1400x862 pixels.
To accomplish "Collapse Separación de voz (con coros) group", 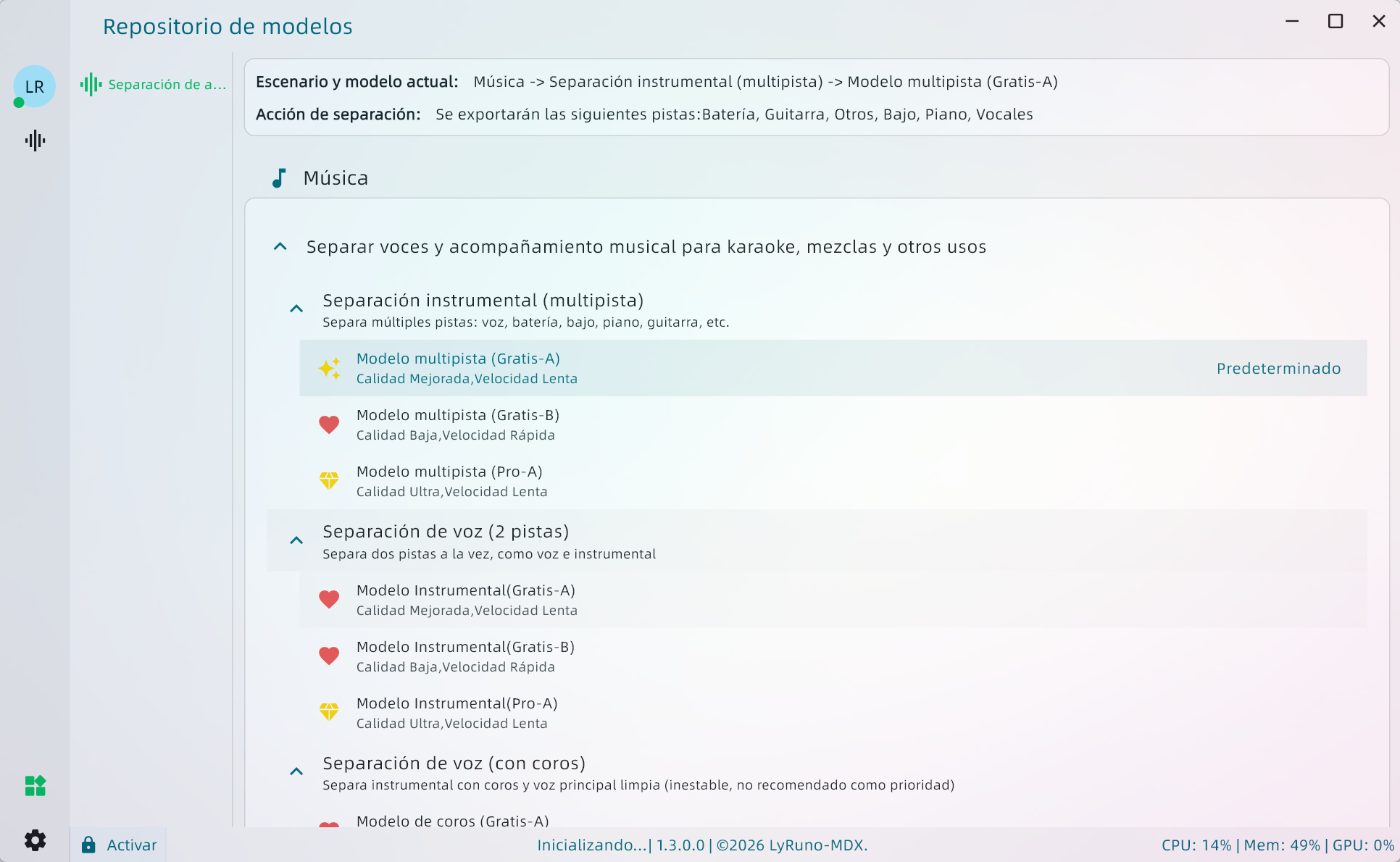I will coord(296,771).
